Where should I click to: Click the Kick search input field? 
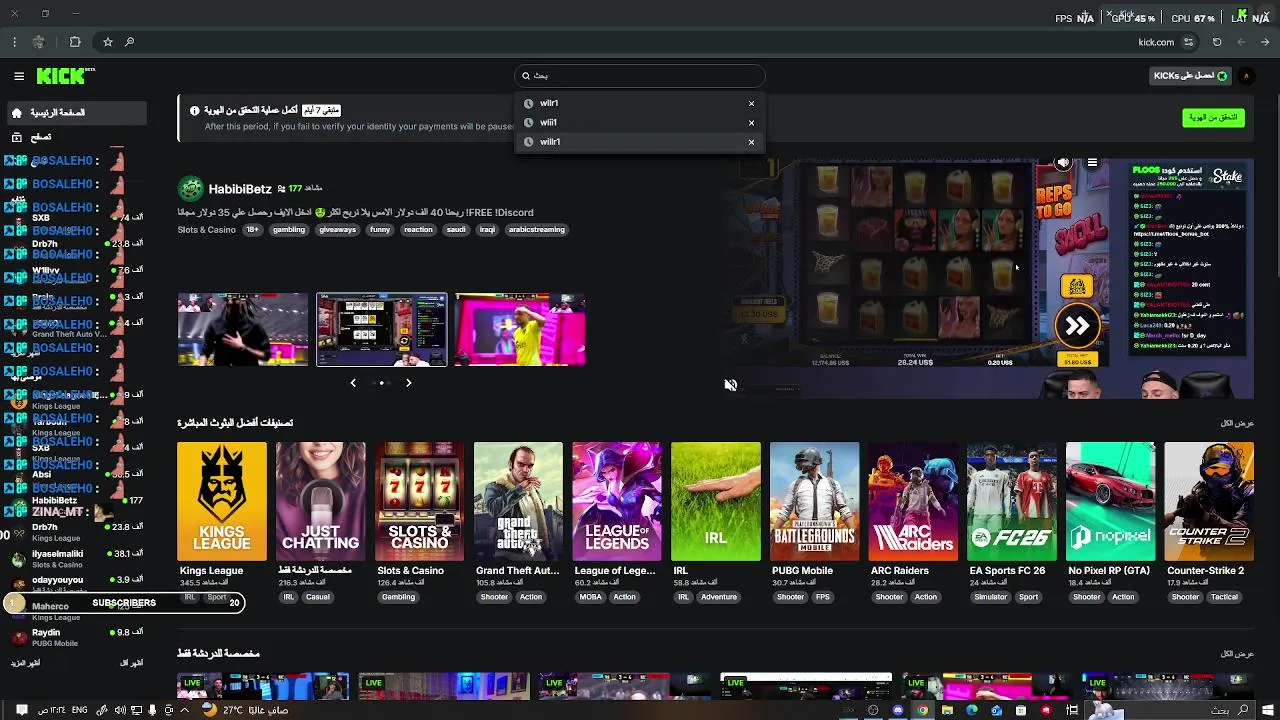tap(640, 76)
